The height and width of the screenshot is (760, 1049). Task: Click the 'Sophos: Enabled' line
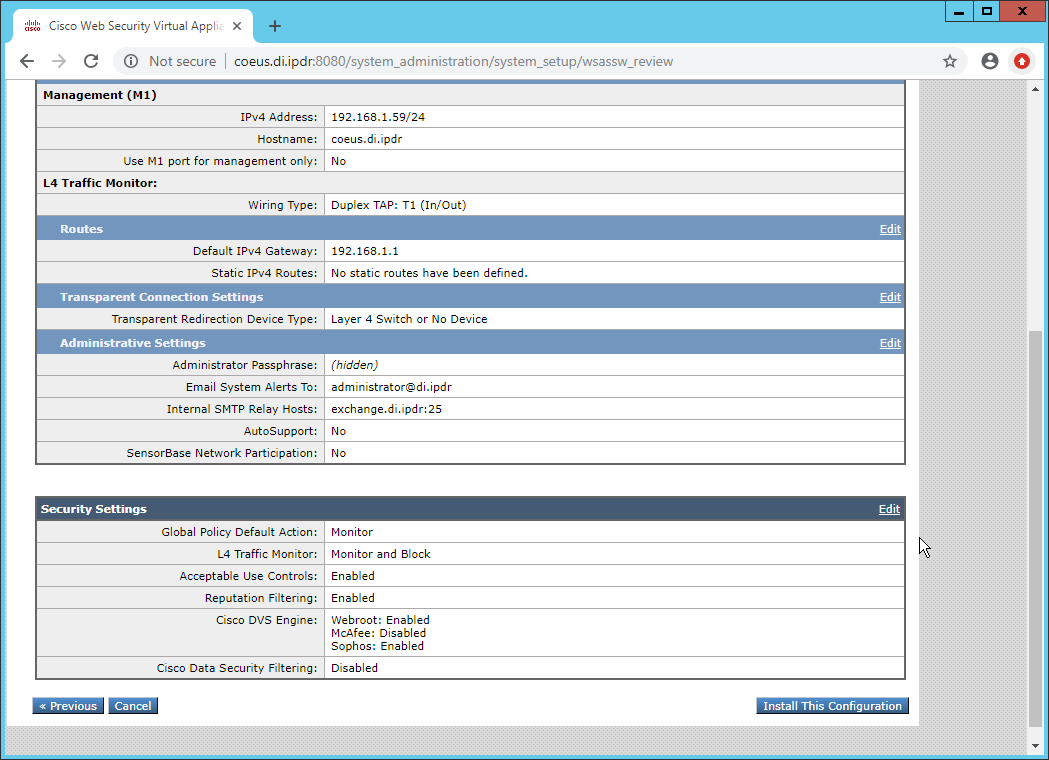click(377, 646)
